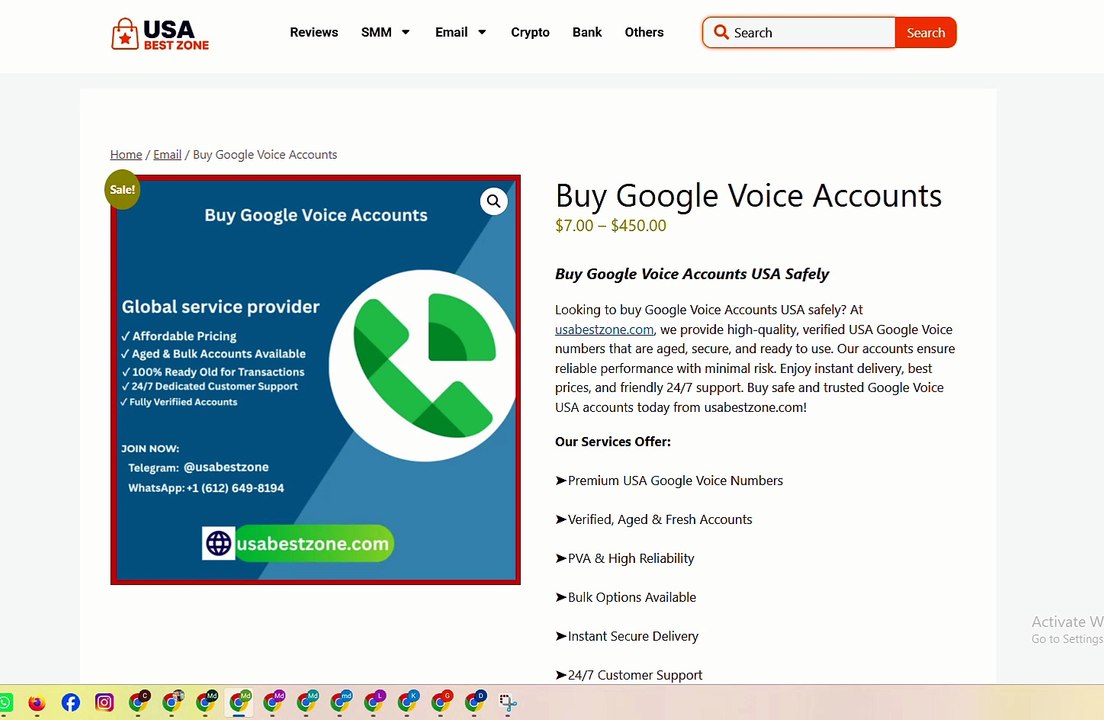Switch to Chrome profile with photo avatar

point(172,702)
